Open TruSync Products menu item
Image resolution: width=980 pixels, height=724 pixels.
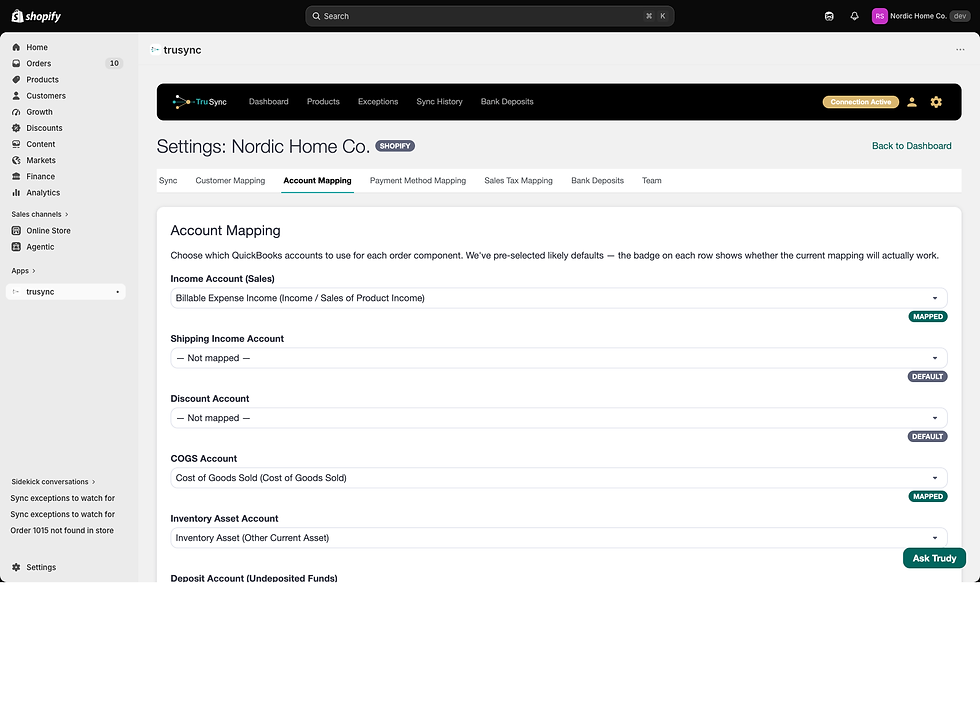323,102
